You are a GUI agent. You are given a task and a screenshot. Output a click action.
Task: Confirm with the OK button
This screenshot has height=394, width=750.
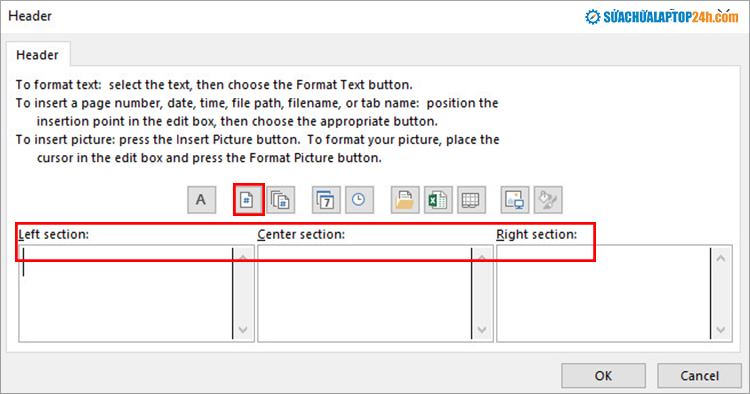(x=603, y=376)
